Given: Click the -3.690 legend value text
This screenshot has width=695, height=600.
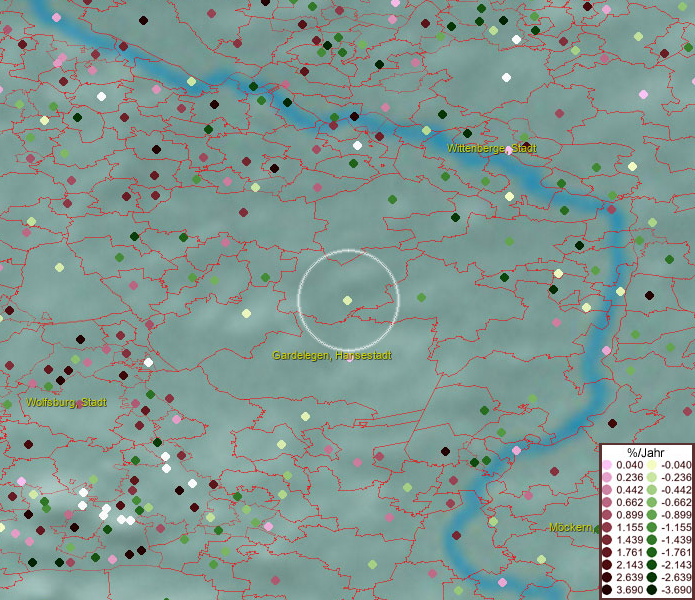Looking at the screenshot, I should (x=676, y=590).
